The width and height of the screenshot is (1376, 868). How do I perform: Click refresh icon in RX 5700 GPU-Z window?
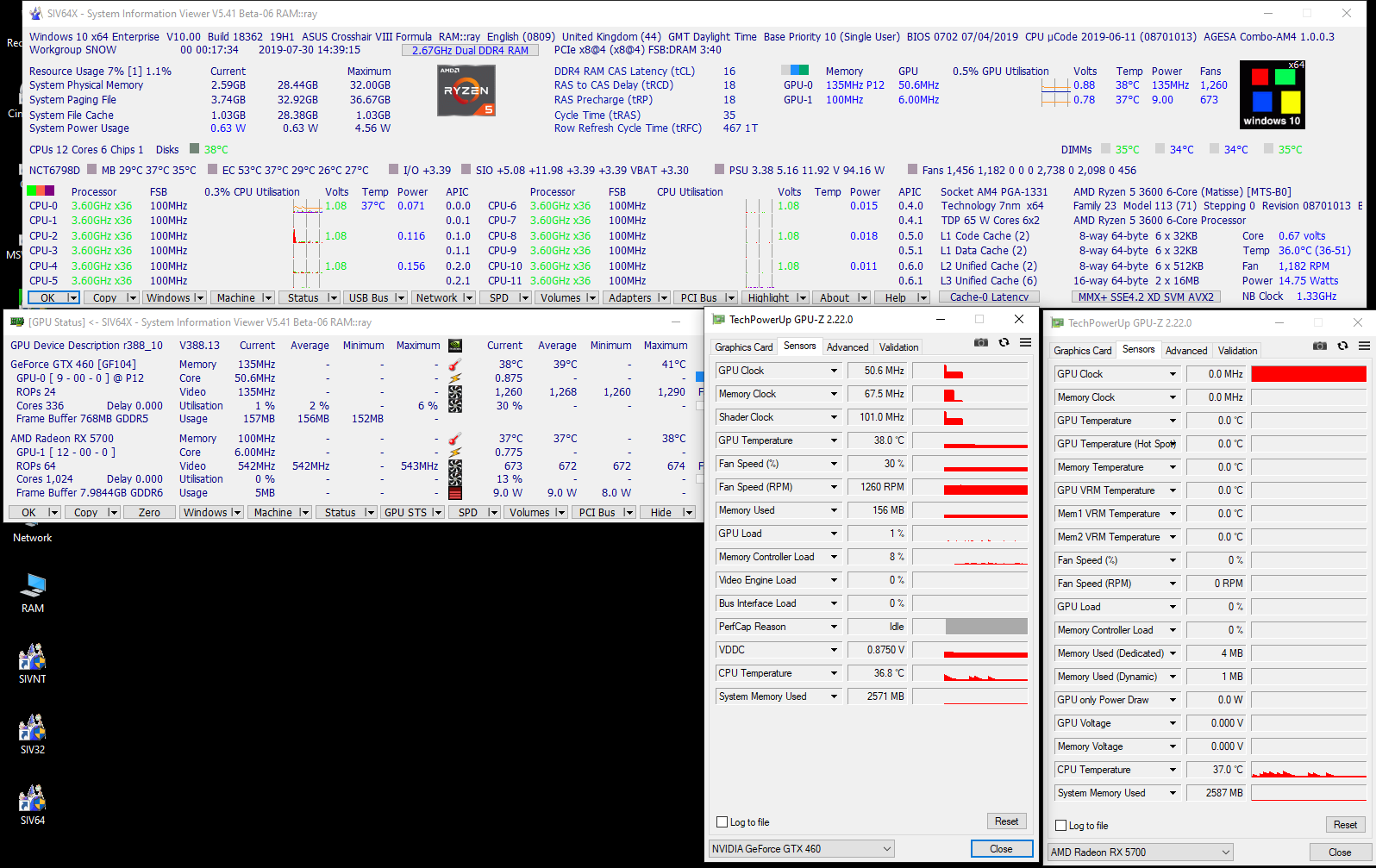(x=1342, y=346)
